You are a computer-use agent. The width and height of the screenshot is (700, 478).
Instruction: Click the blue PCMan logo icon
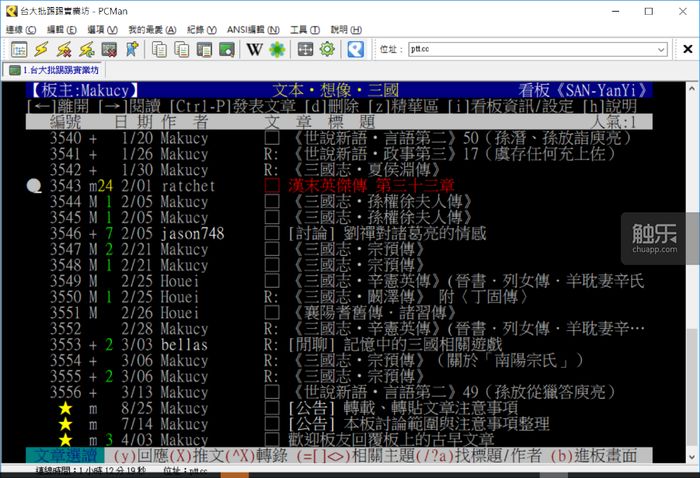click(355, 49)
